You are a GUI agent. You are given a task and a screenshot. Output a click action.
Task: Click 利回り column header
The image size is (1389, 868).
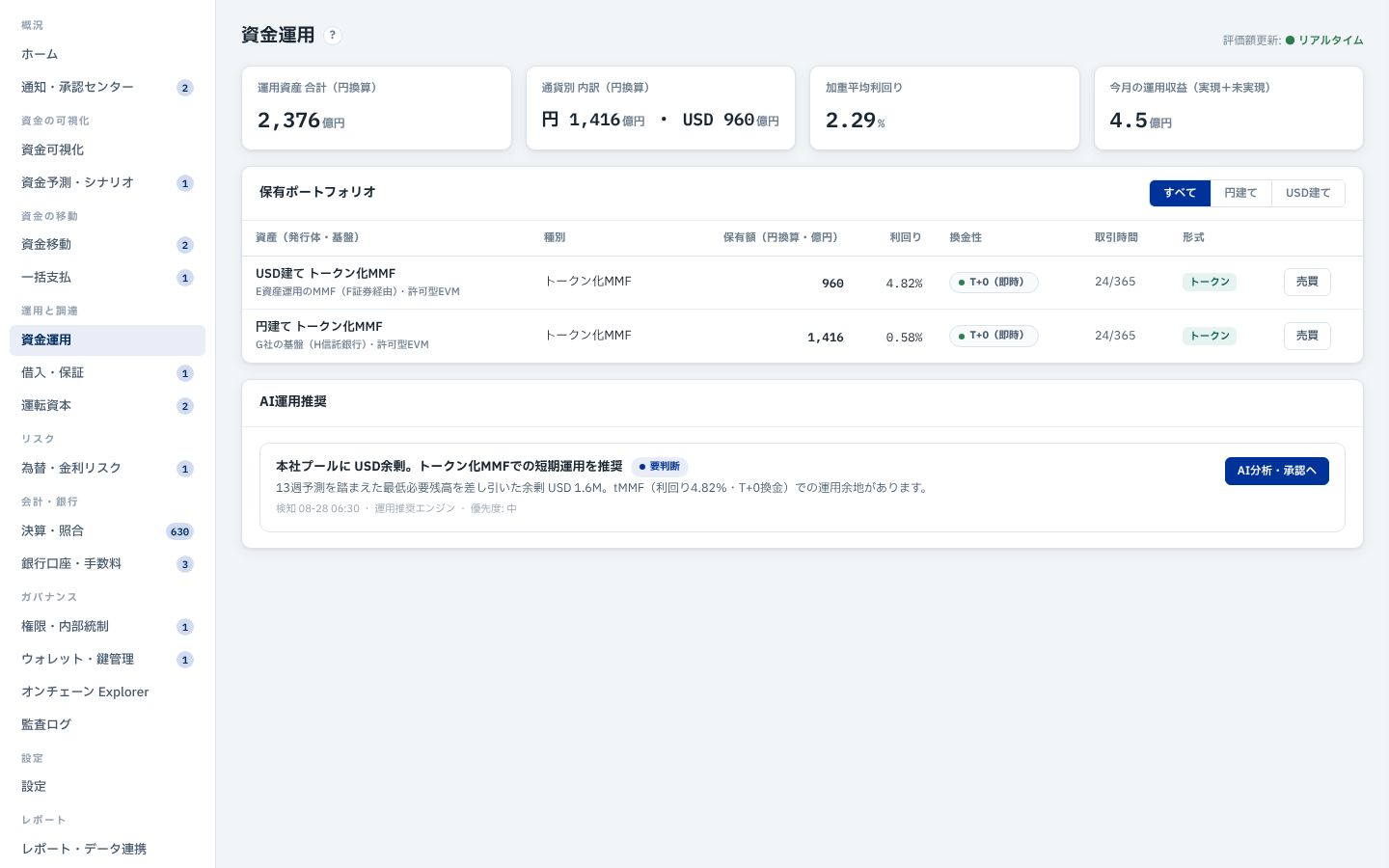click(x=906, y=237)
